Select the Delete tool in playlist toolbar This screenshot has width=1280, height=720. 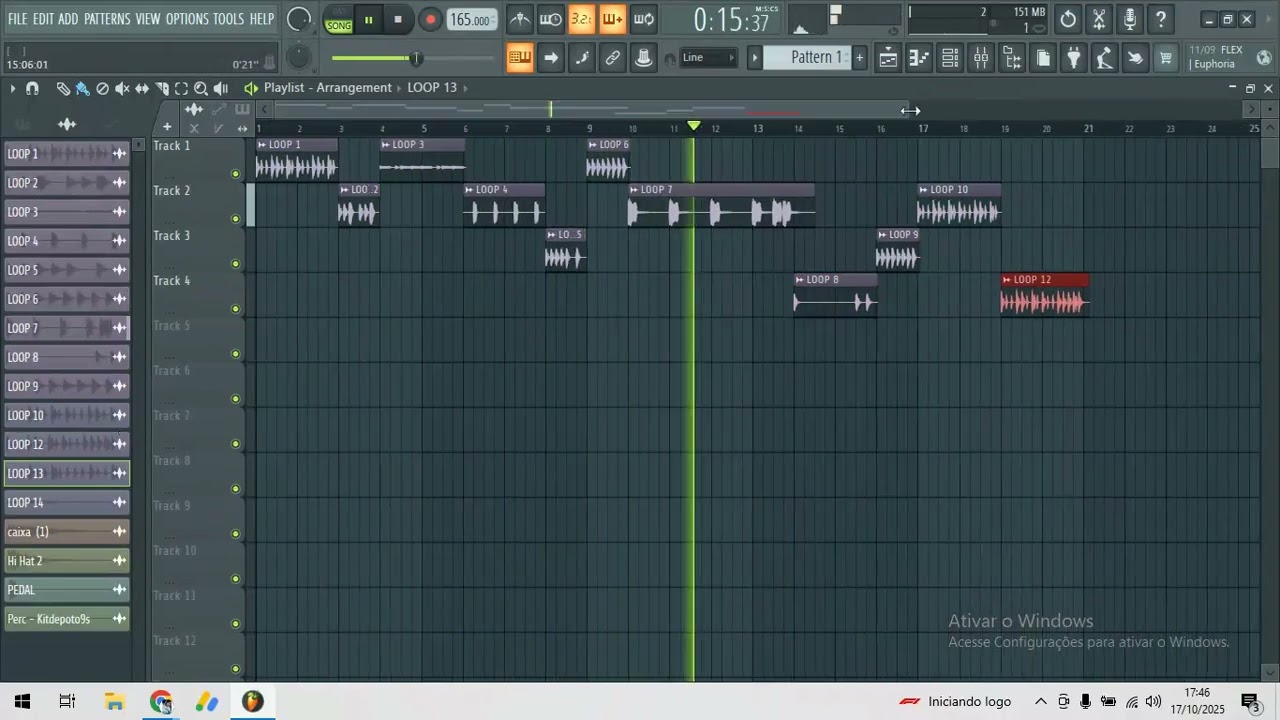[102, 89]
